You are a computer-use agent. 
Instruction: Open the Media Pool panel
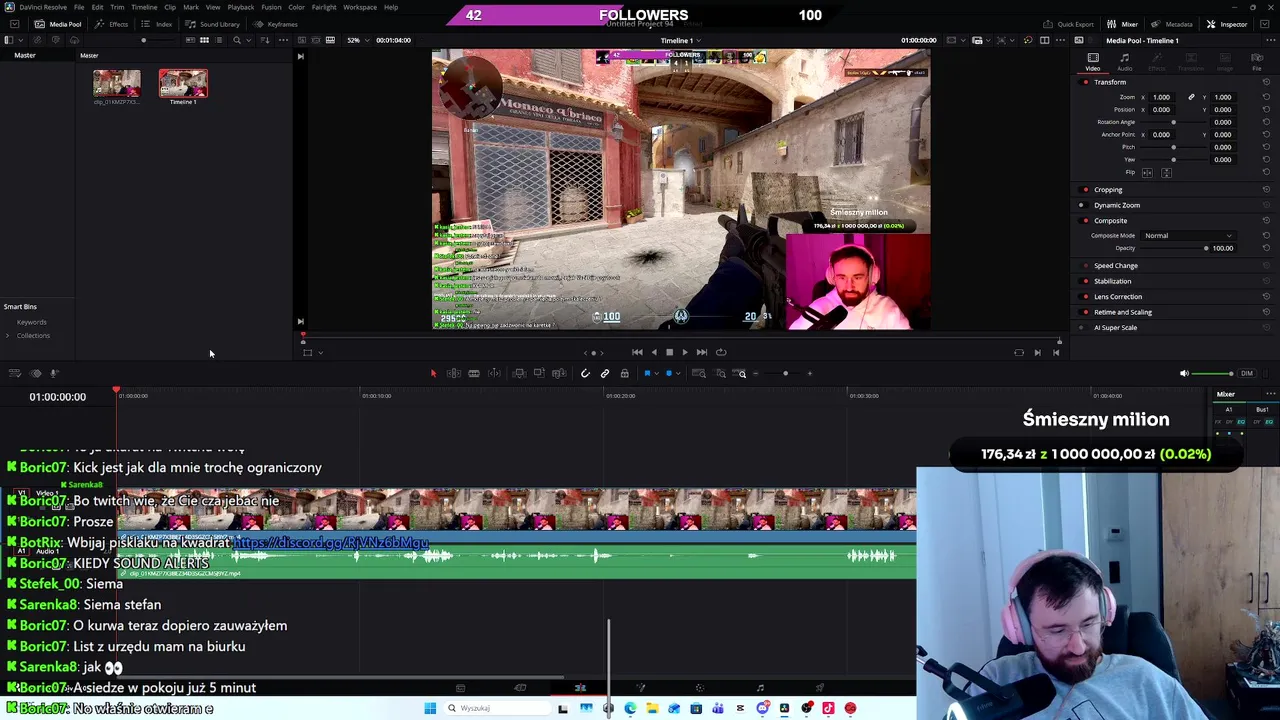(x=58, y=24)
